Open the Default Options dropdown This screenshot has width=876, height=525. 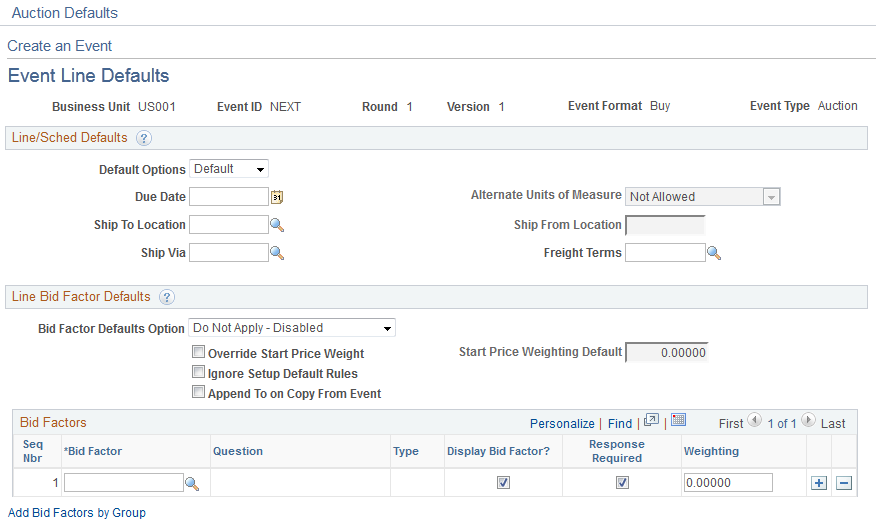229,169
